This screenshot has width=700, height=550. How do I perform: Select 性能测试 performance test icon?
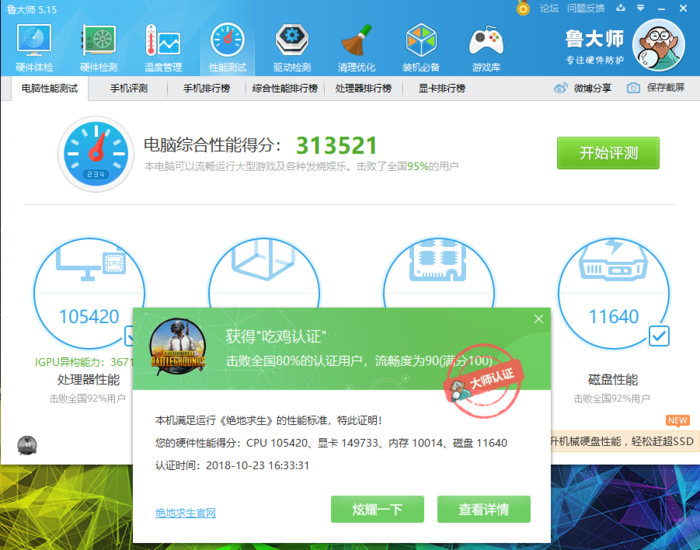[228, 48]
